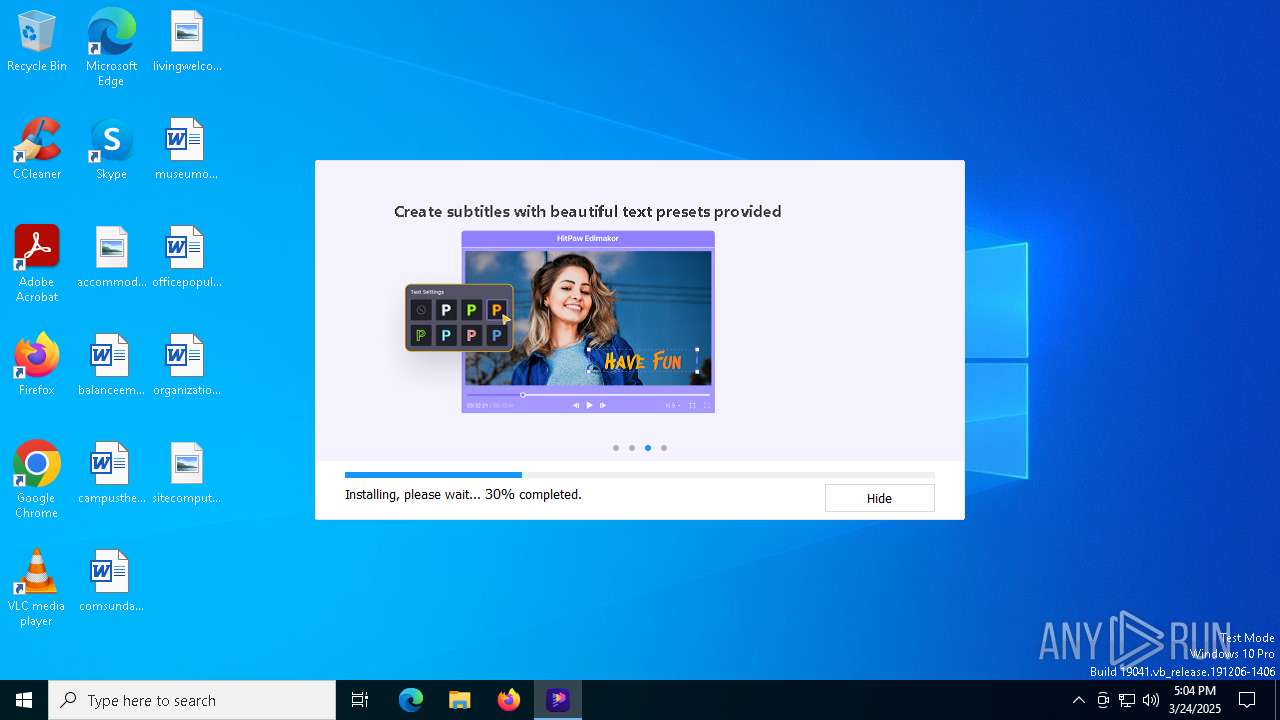Image resolution: width=1280 pixels, height=720 pixels.
Task: Click the taskbar search box
Action: click(x=192, y=700)
